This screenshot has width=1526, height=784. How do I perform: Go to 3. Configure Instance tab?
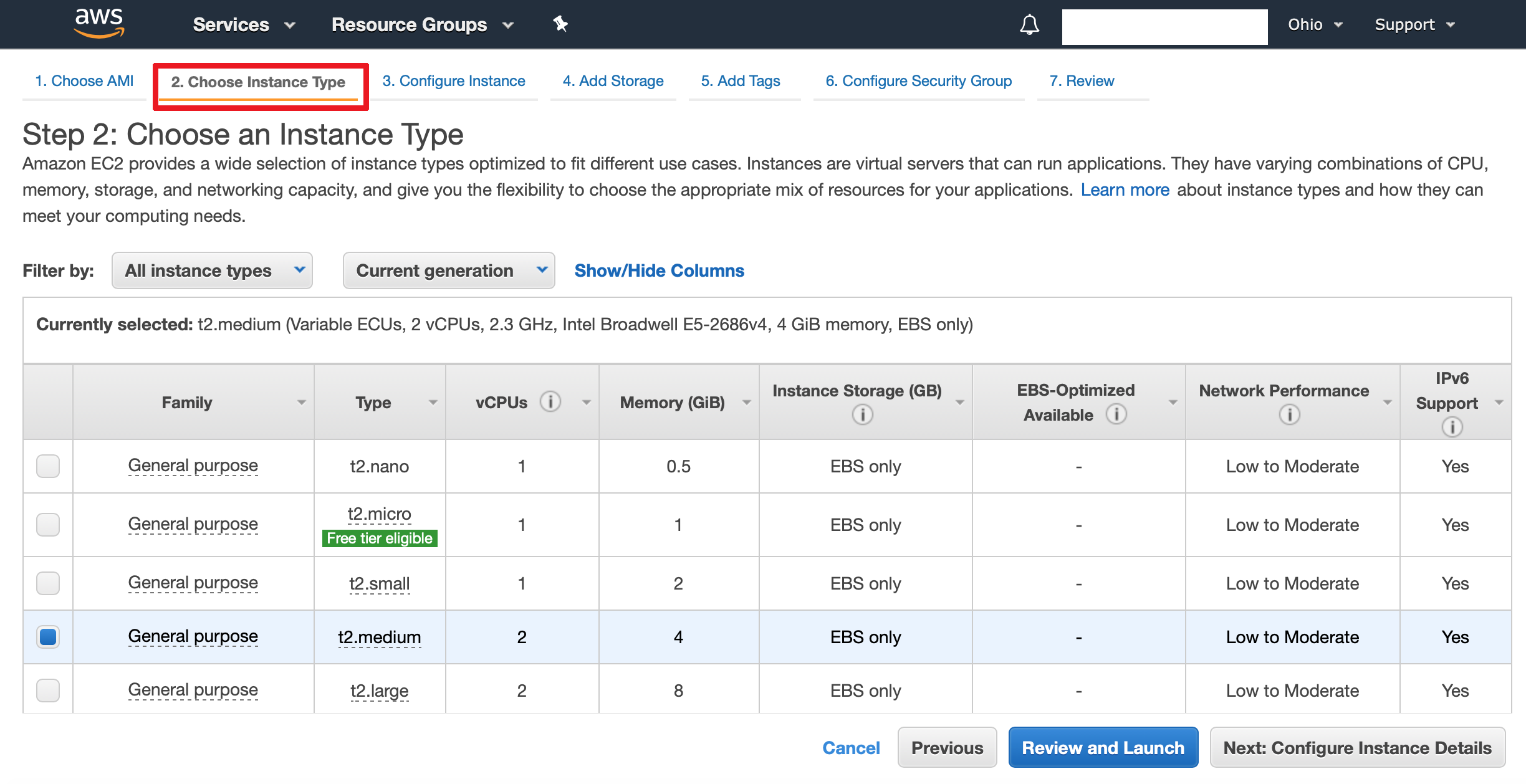pyautogui.click(x=454, y=81)
